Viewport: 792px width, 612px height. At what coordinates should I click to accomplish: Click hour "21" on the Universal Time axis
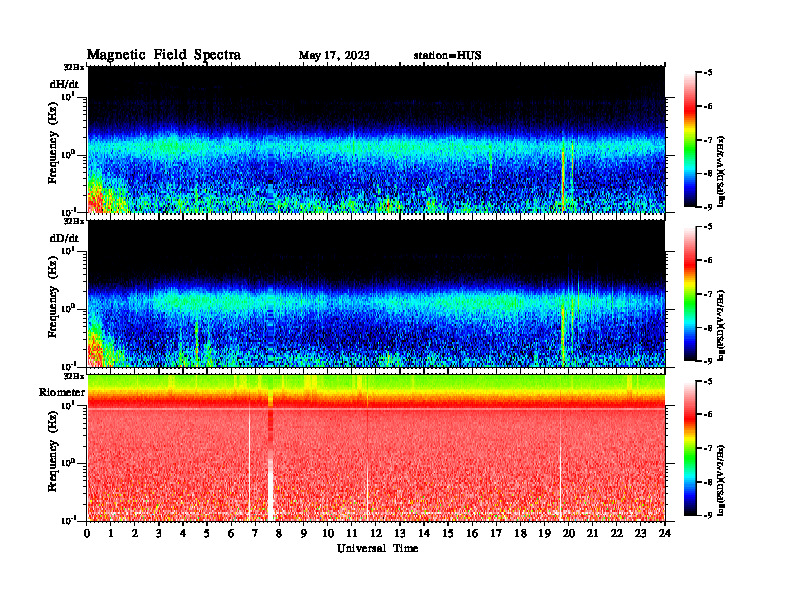click(x=592, y=533)
